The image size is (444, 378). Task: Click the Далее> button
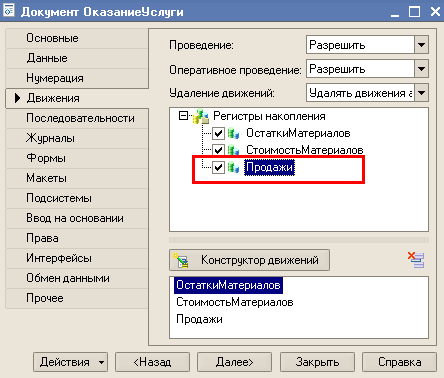tap(234, 362)
